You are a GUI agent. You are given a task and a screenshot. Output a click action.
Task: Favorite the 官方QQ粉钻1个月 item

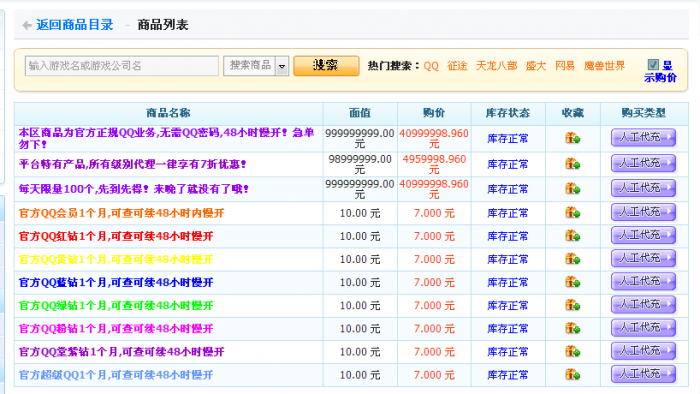pos(573,328)
